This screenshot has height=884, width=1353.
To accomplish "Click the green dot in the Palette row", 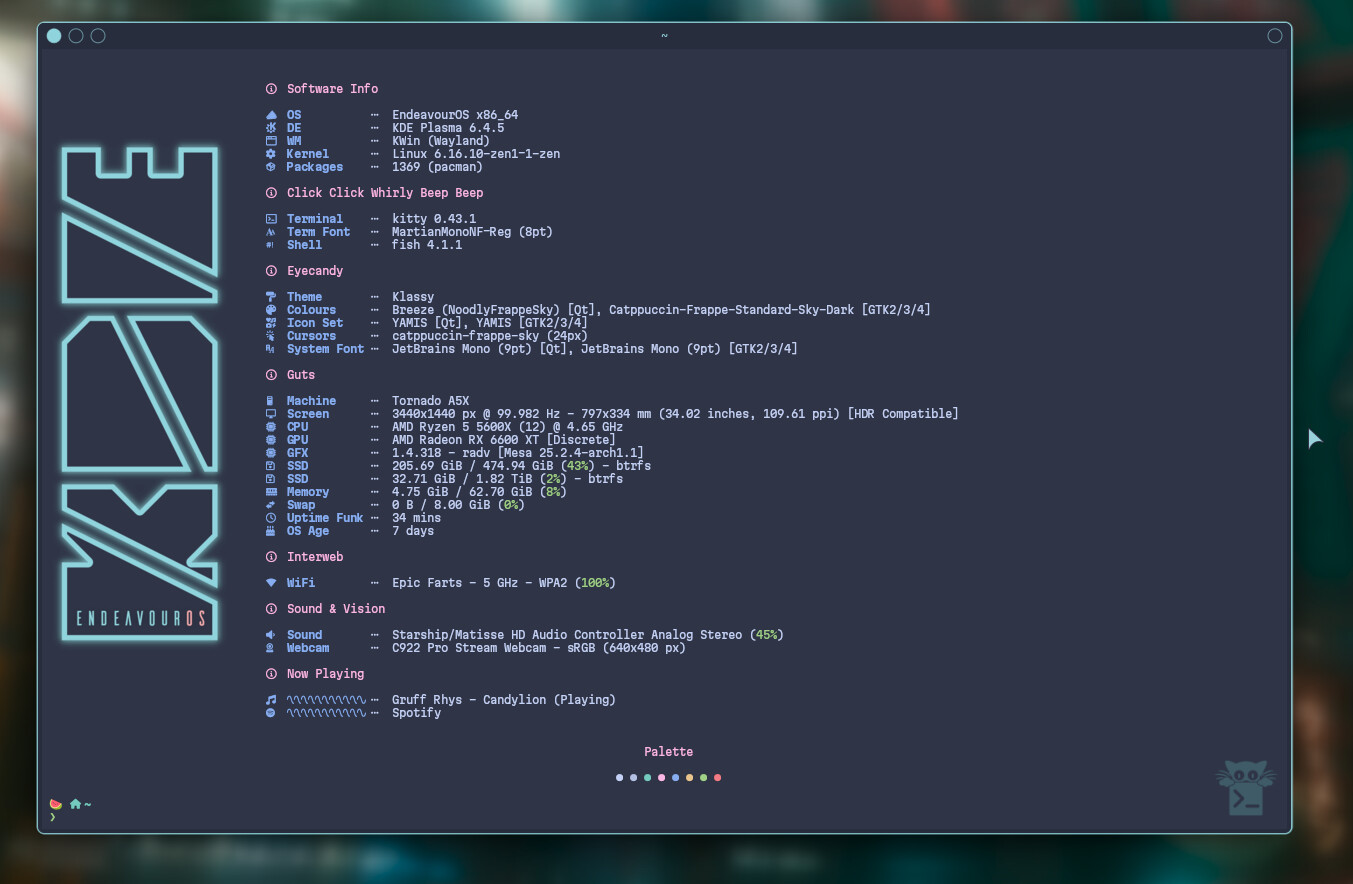I will pyautogui.click(x=704, y=777).
